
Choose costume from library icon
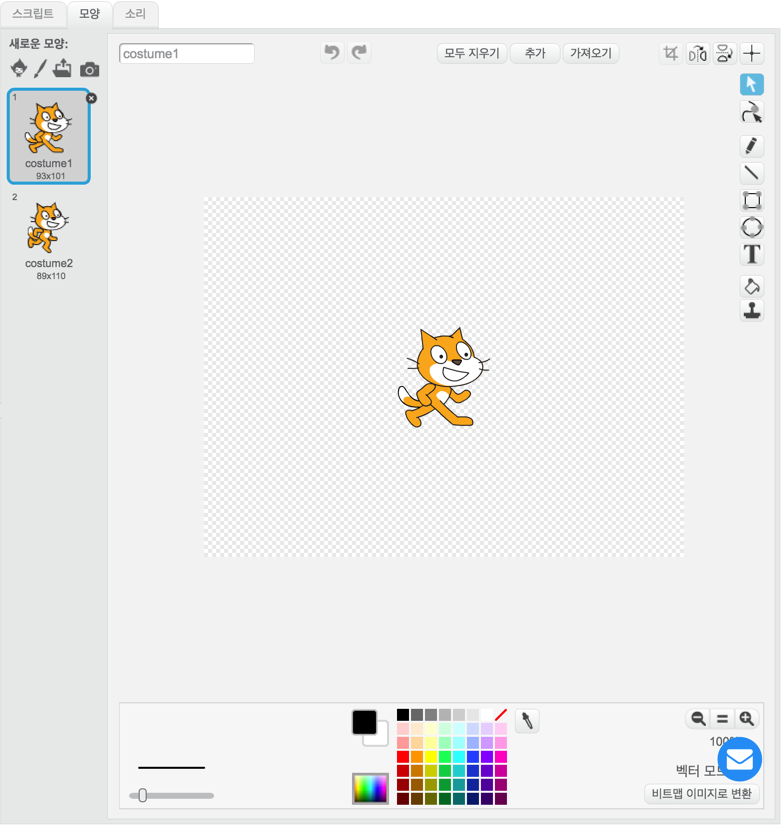(19, 68)
